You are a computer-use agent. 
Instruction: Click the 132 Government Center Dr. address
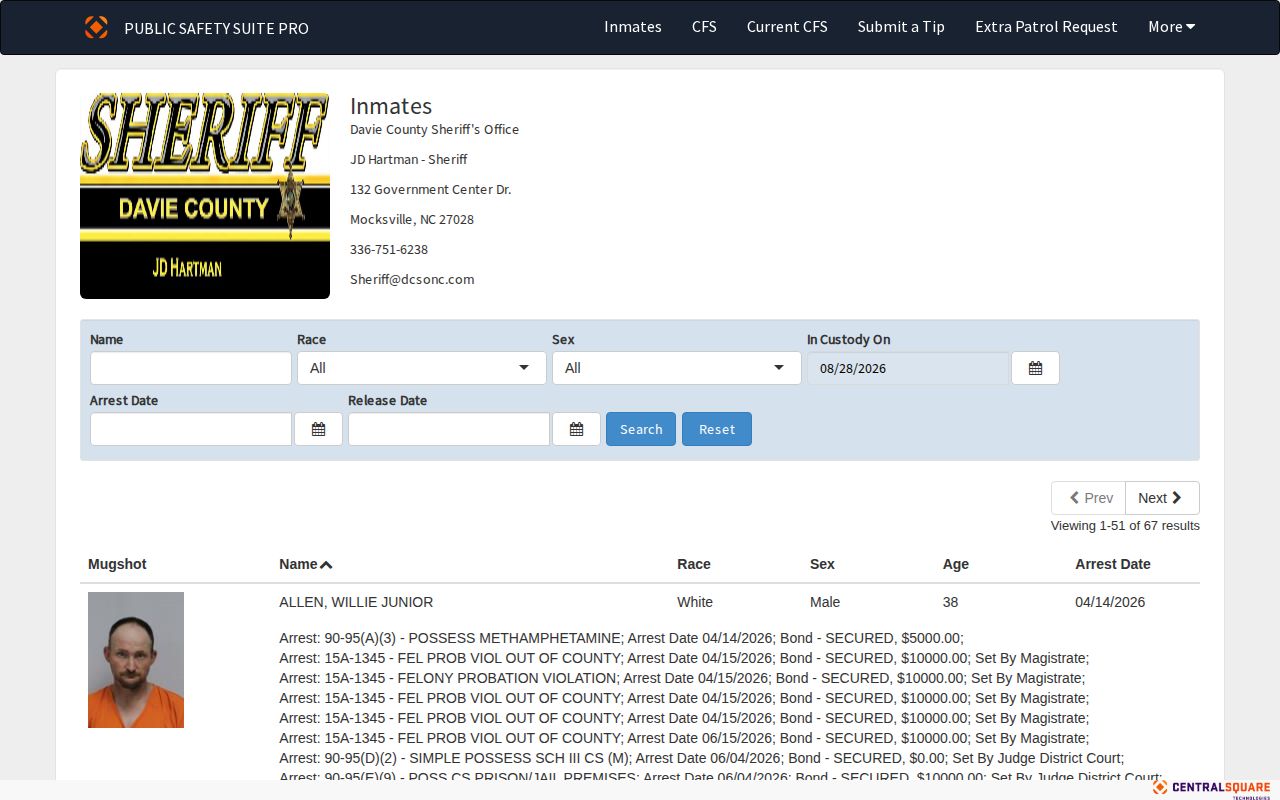tap(430, 189)
